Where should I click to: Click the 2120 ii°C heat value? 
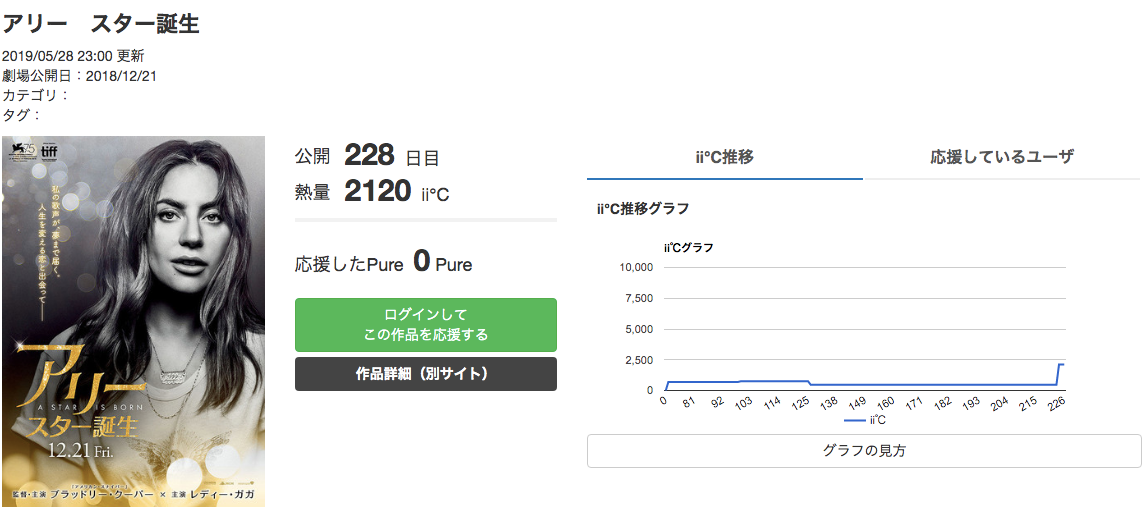click(x=396, y=192)
